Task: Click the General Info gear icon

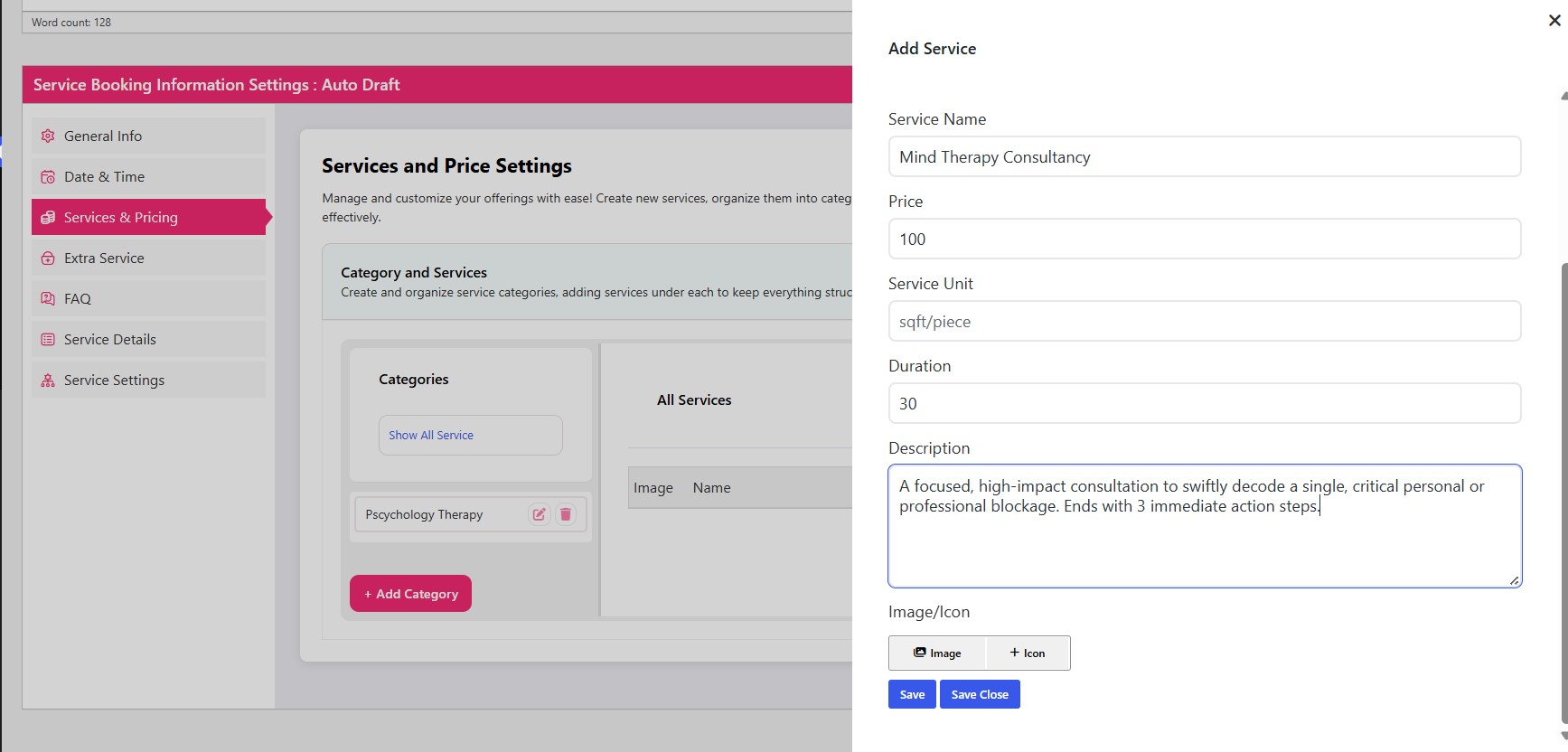Action: [x=48, y=136]
